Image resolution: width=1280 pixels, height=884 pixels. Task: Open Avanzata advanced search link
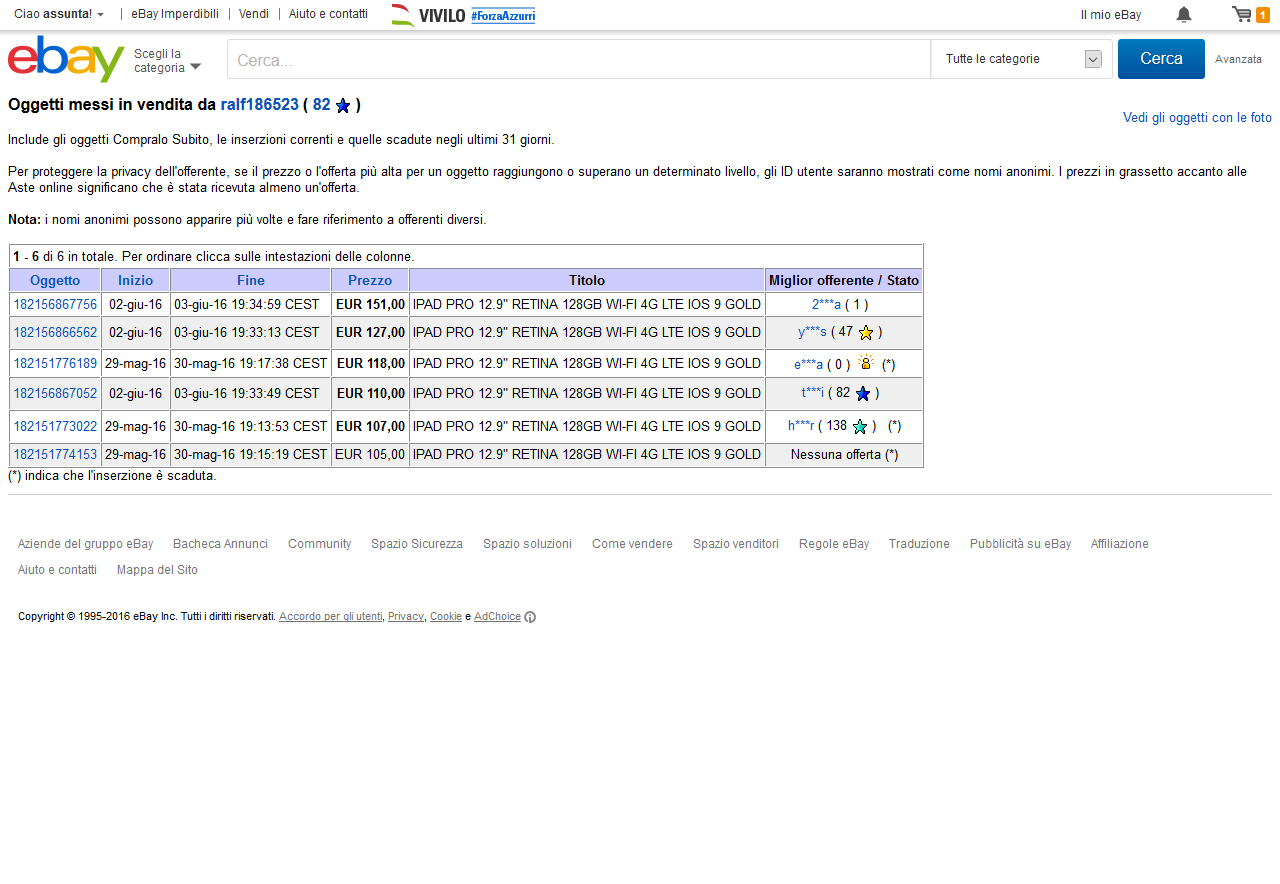coord(1238,59)
